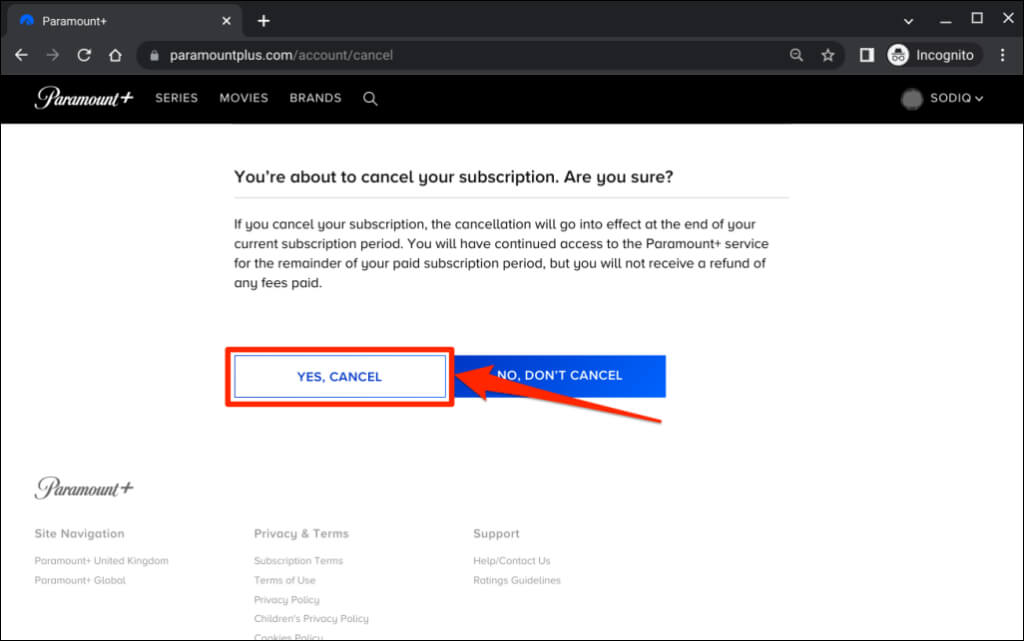
Task: Open the browser zoom magnifier icon
Action: (796, 55)
